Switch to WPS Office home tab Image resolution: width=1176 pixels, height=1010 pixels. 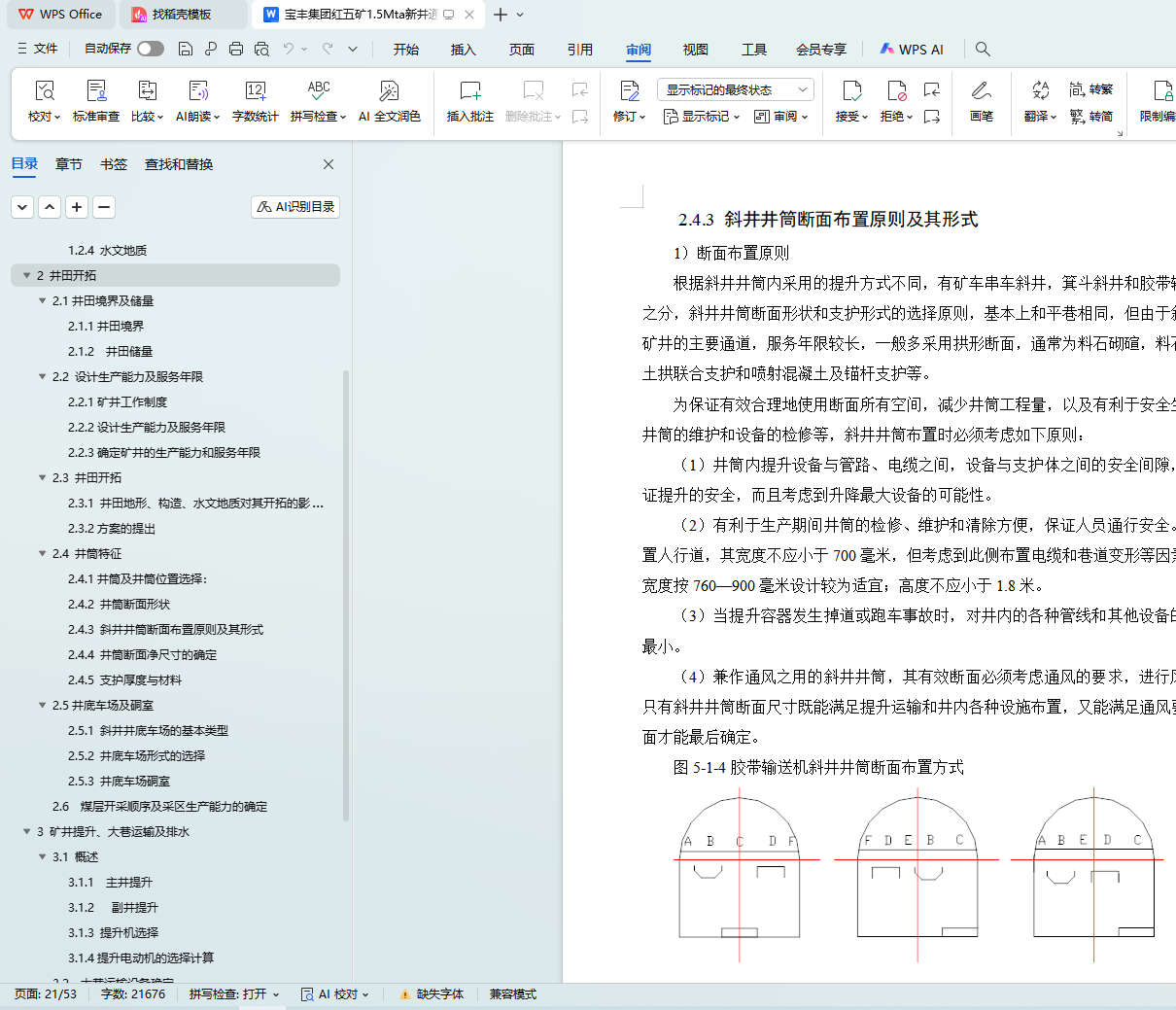pos(60,15)
